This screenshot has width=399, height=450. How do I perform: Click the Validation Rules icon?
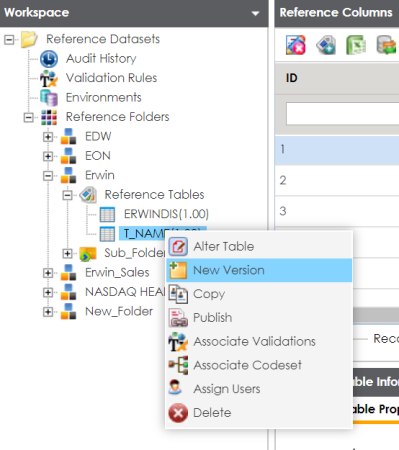coord(49,78)
